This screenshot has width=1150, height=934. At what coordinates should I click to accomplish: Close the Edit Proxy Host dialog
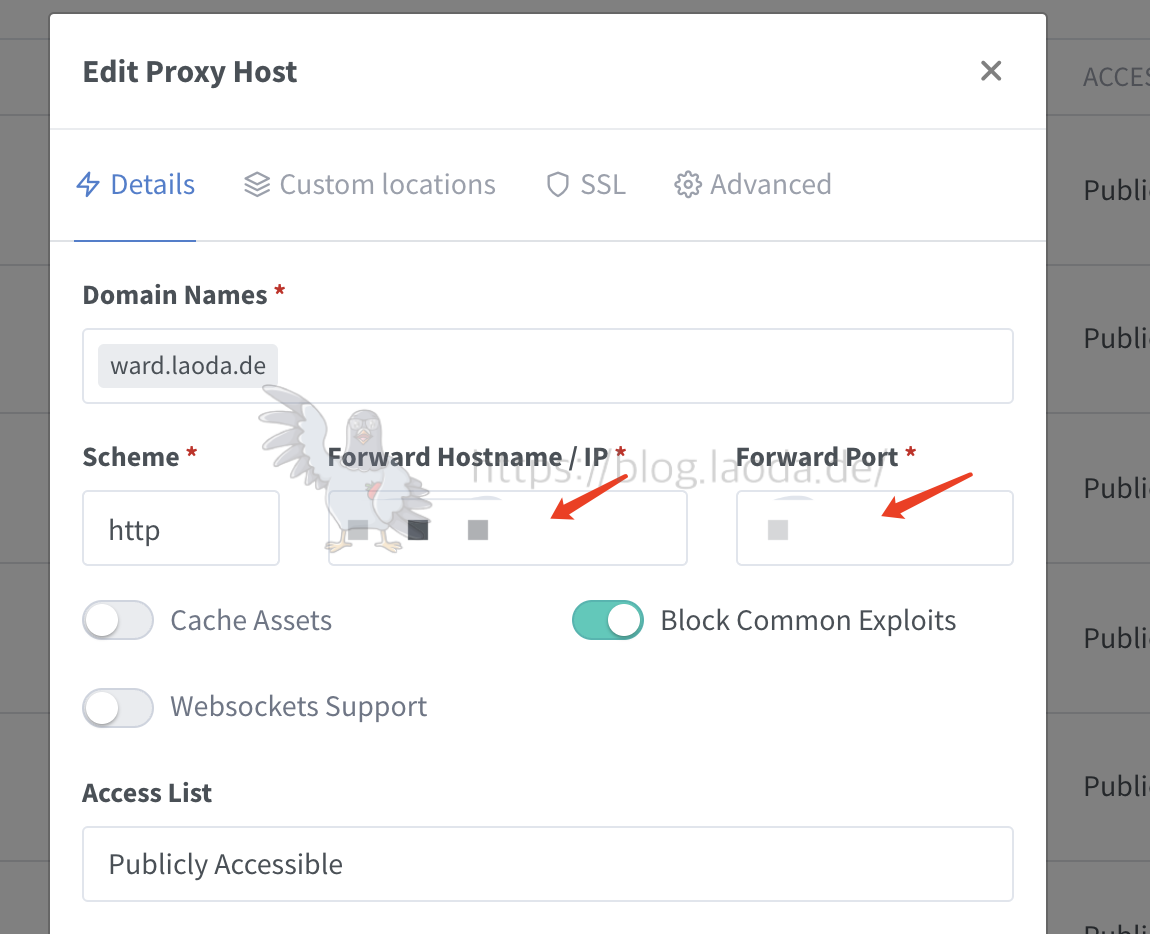(991, 71)
